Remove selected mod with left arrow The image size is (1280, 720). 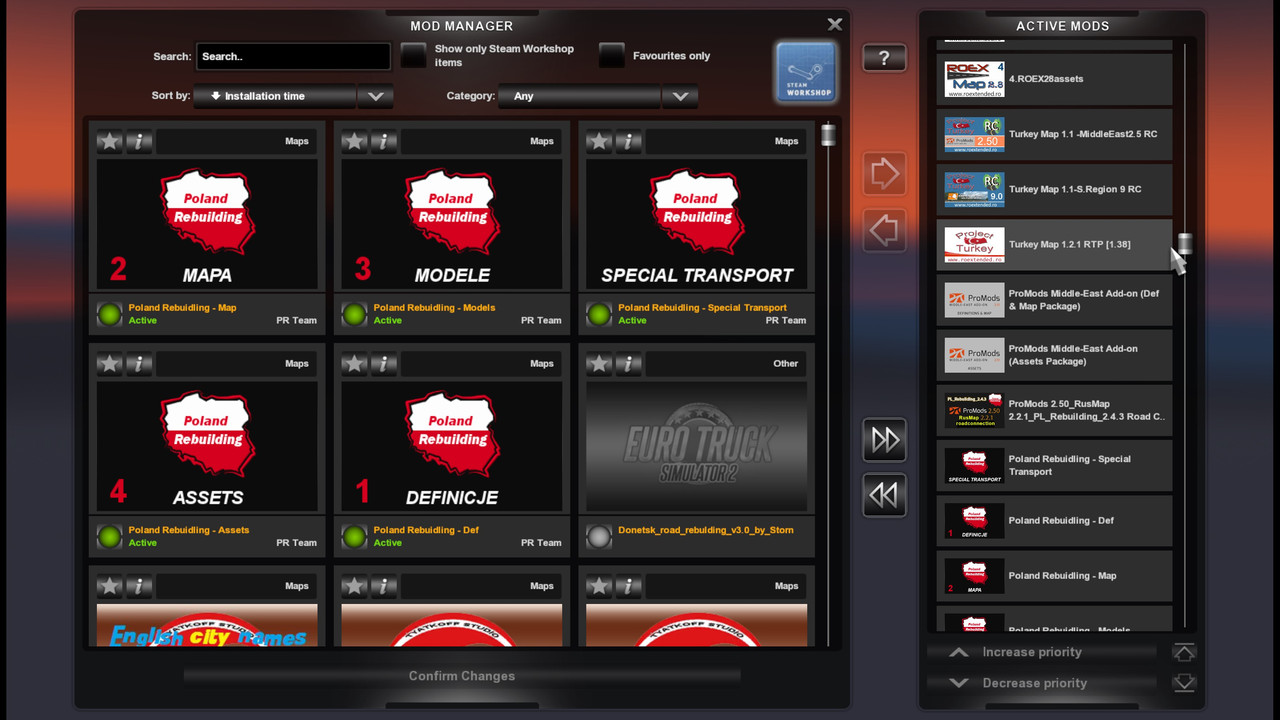pos(885,230)
